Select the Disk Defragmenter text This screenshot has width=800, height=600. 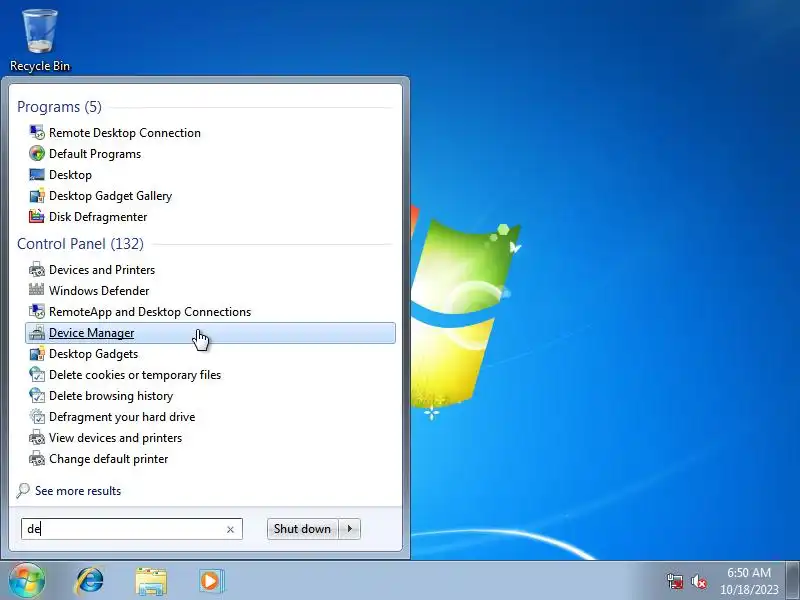tap(98, 216)
